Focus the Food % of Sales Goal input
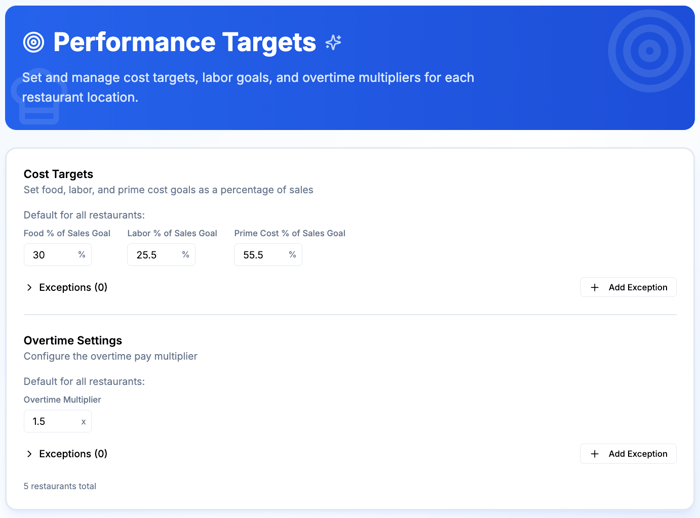This screenshot has height=518, width=700. click(x=50, y=255)
